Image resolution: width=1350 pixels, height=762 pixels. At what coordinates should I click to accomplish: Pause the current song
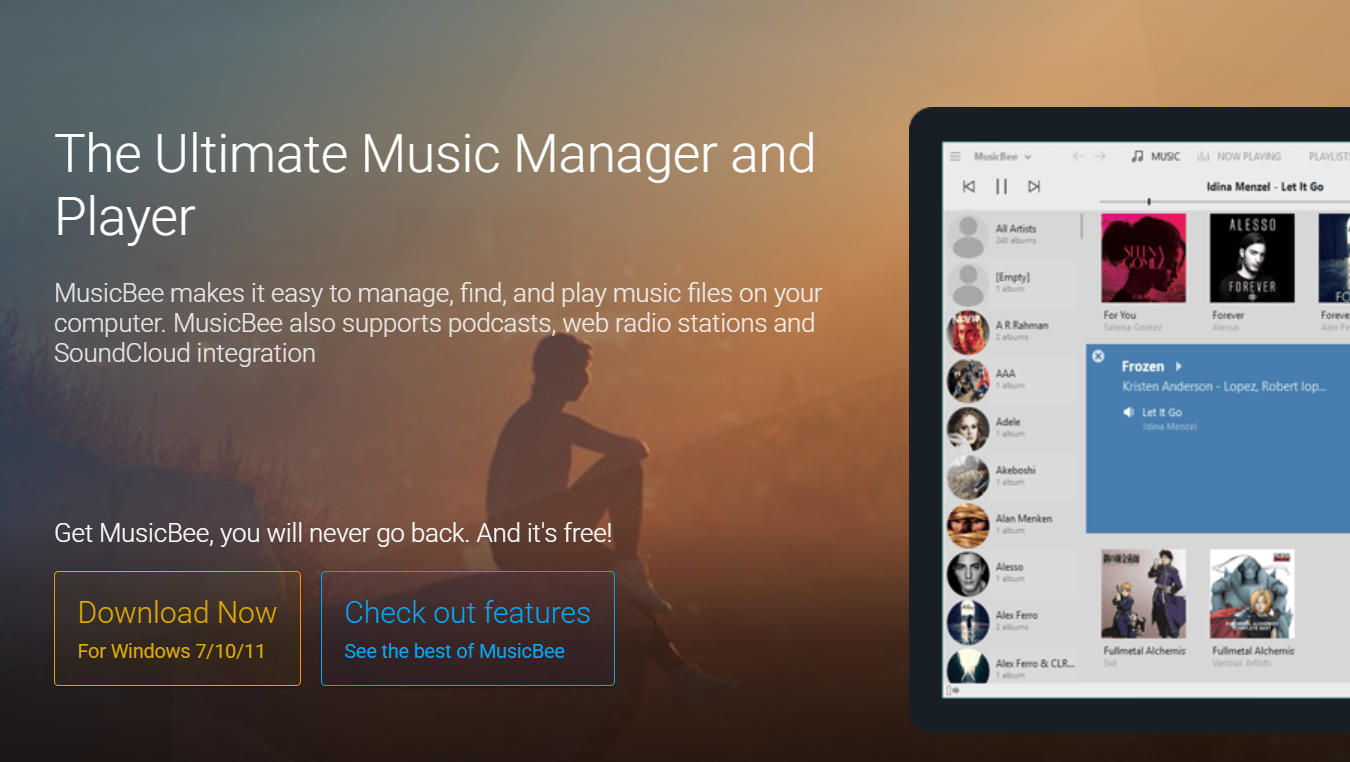click(1001, 186)
